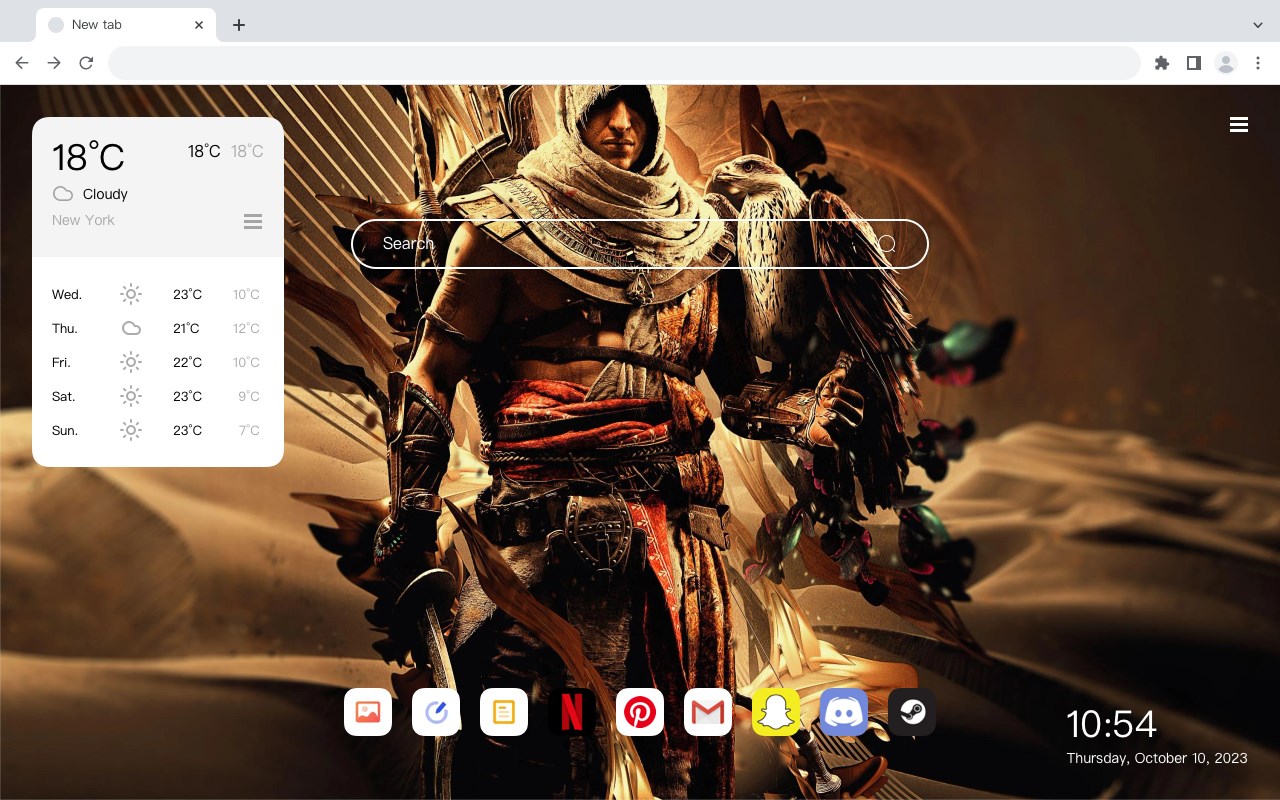Expand the tab search chevron
This screenshot has height=800, width=1280.
point(1258,25)
